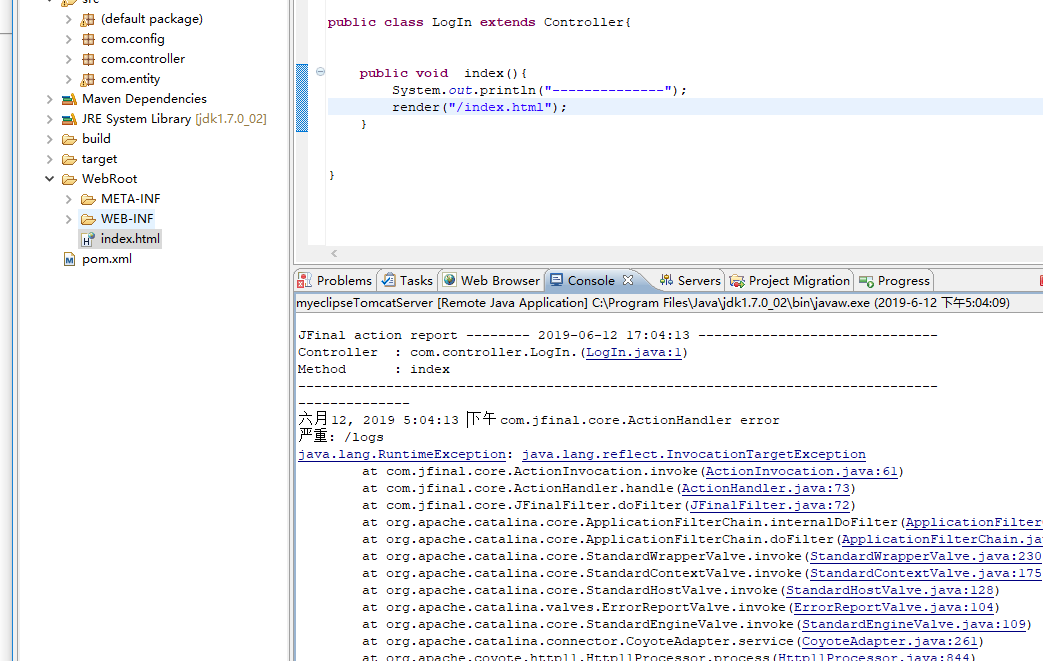Viewport: 1043px width, 661px height.
Task: Open StandardHostValve.java:128 link
Action: 889,591
